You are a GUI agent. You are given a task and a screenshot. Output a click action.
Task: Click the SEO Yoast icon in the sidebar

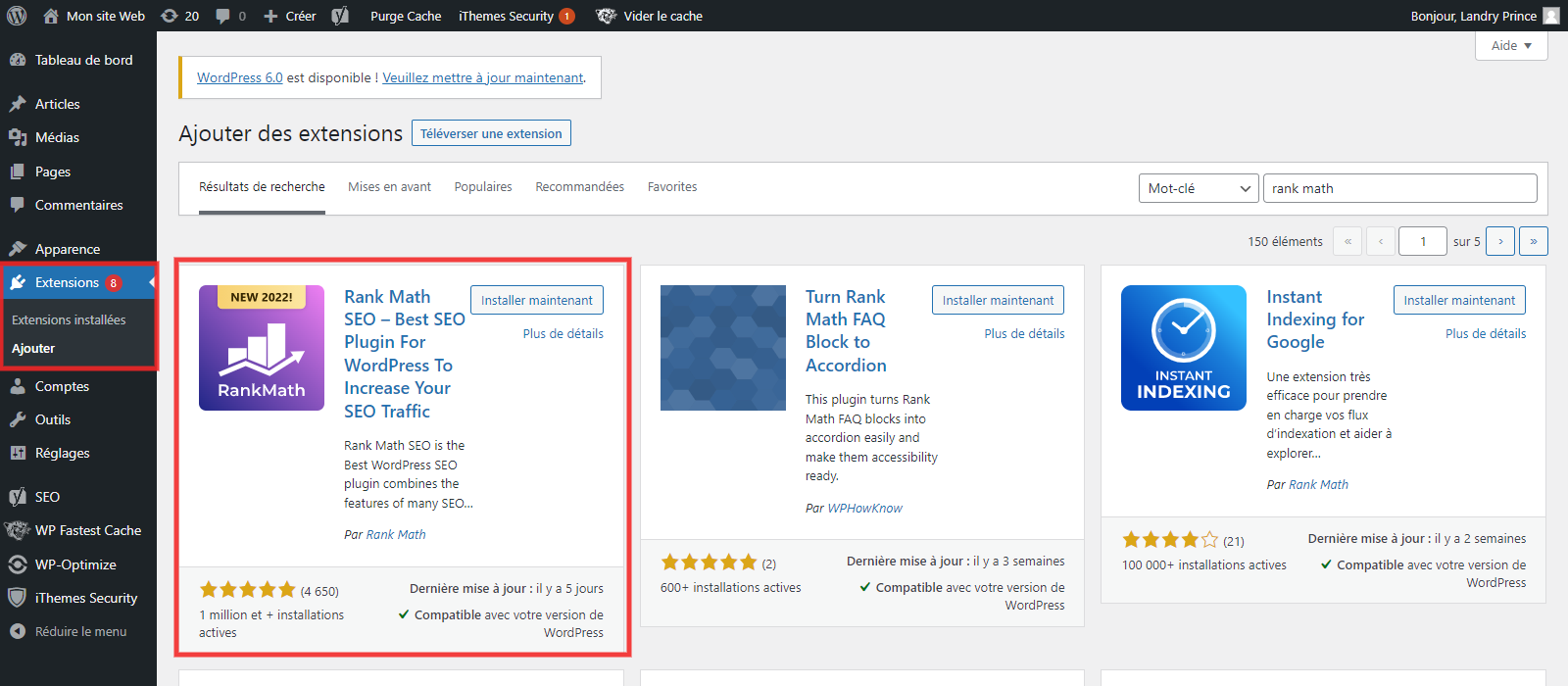point(18,497)
